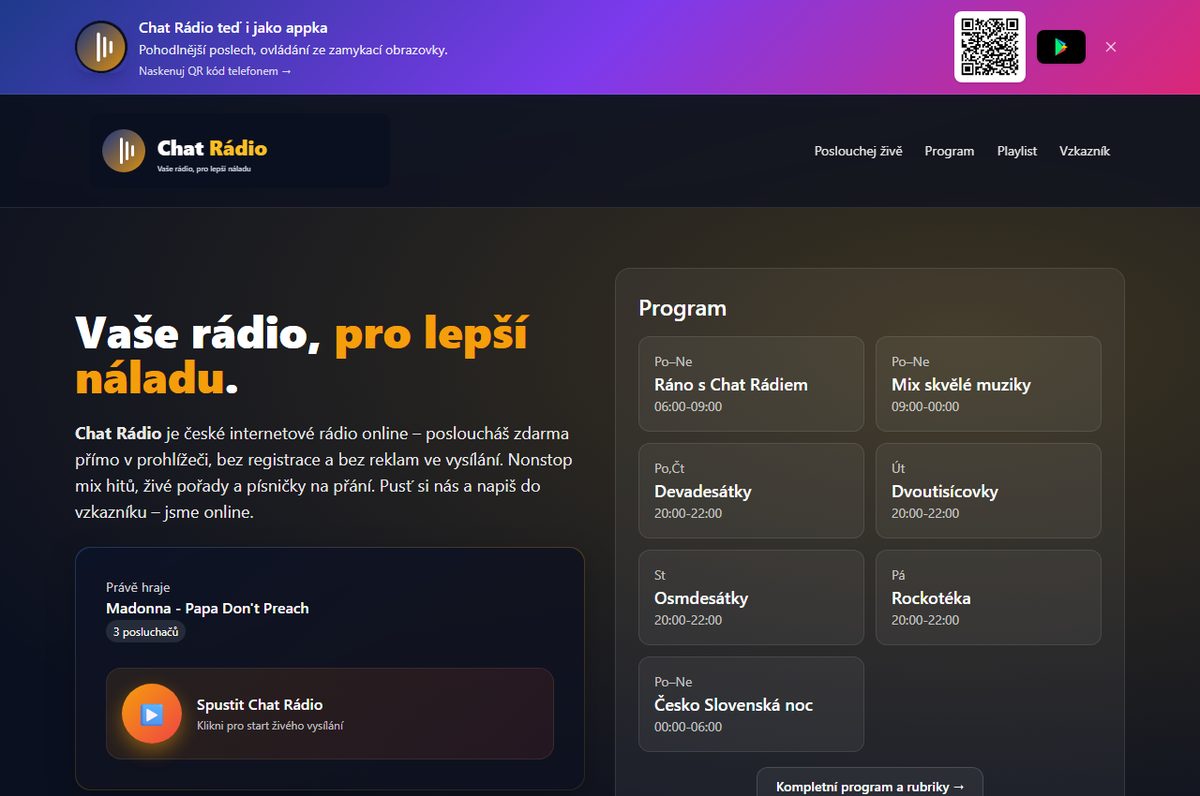Select the Devadesátky program card
Image resolution: width=1200 pixels, height=796 pixels.
coord(751,491)
